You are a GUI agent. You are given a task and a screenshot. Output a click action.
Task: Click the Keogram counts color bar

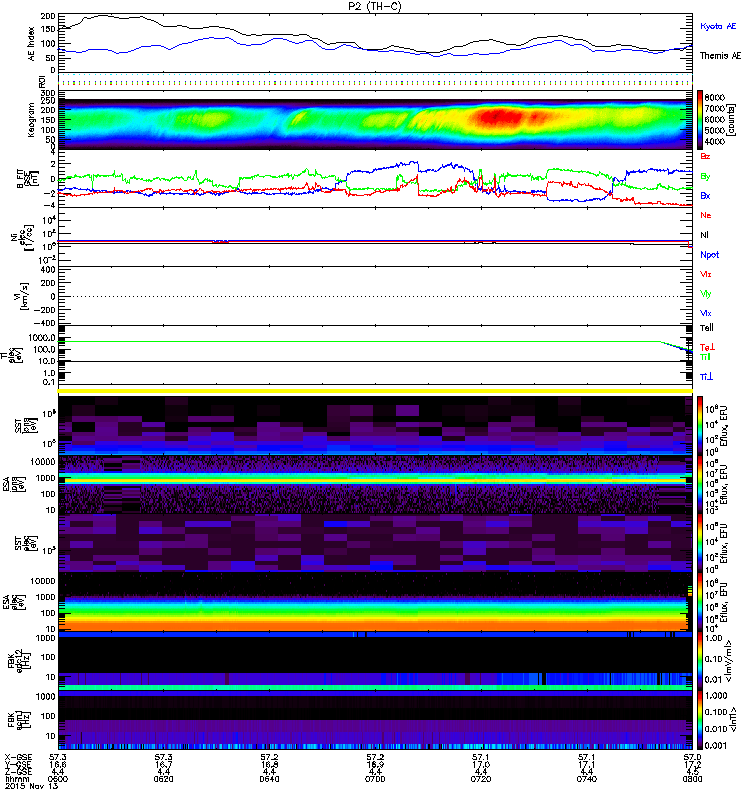(x=700, y=120)
